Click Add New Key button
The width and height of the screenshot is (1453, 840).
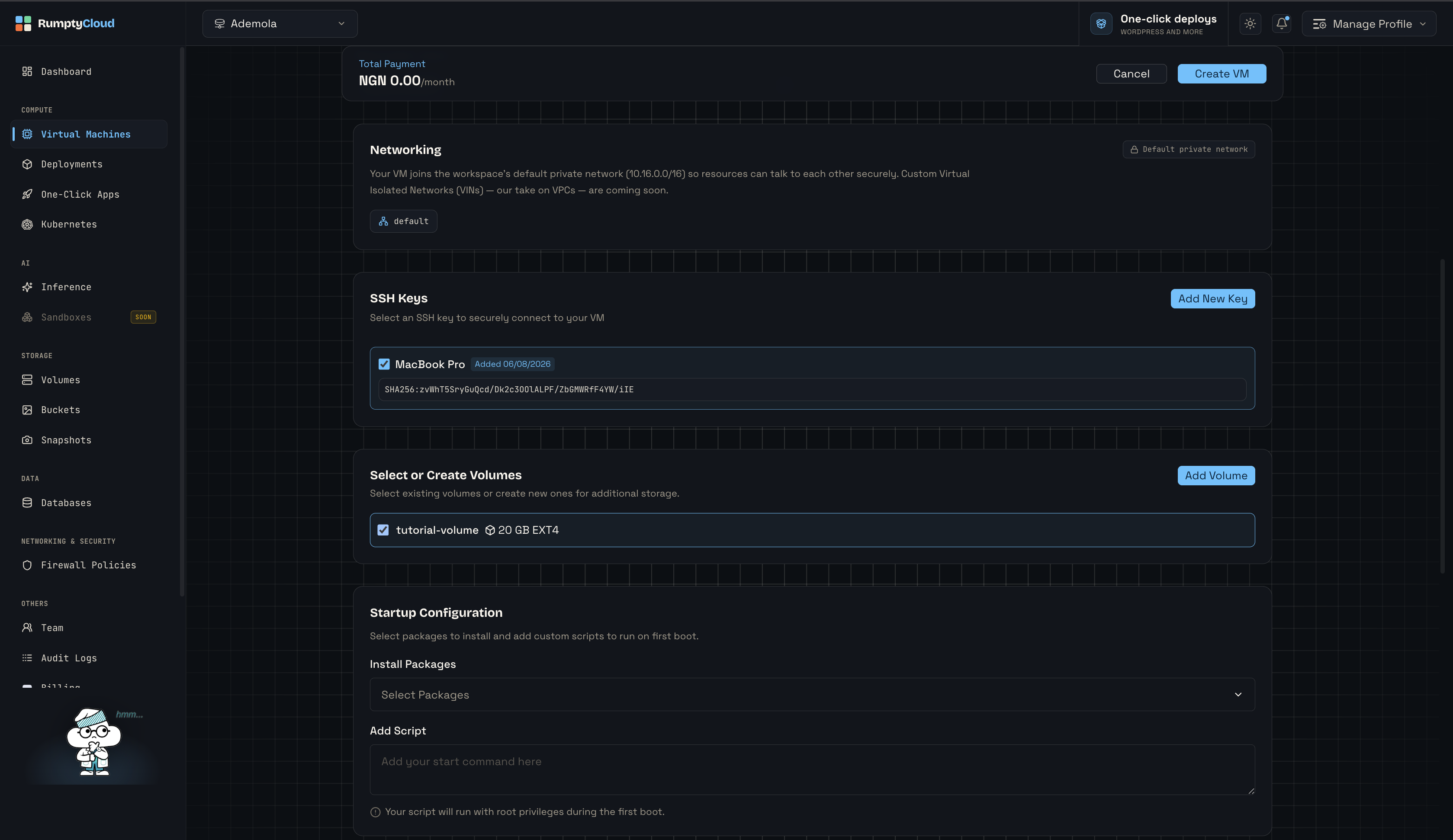point(1212,298)
